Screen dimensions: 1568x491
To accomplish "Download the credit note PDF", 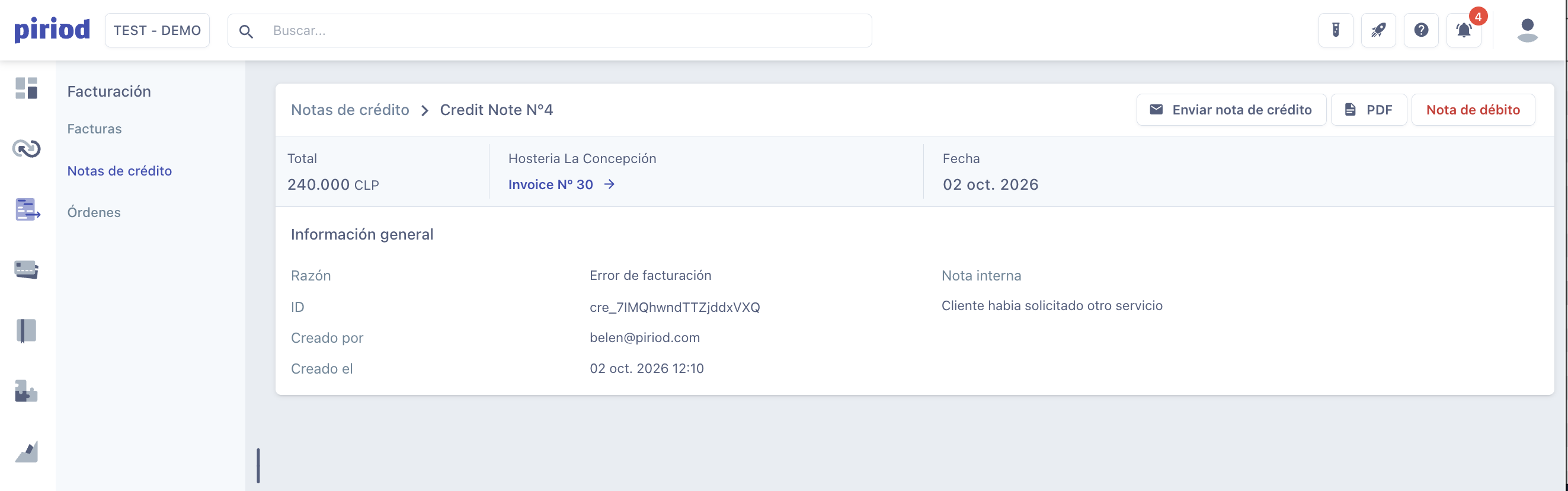I will [1368, 110].
